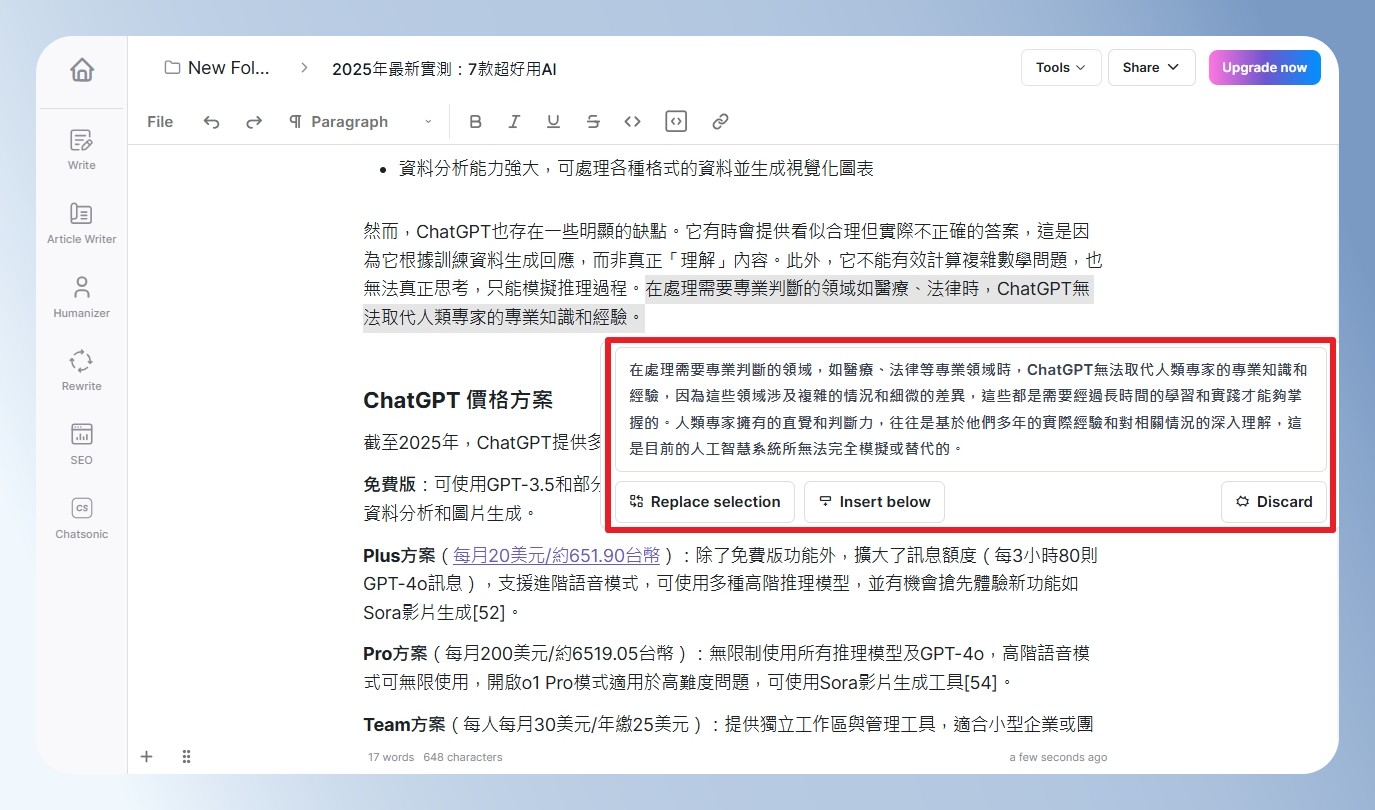The width and height of the screenshot is (1375, 810).
Task: Click the ChatGPT 價格方案 heading
Action: [x=458, y=401]
